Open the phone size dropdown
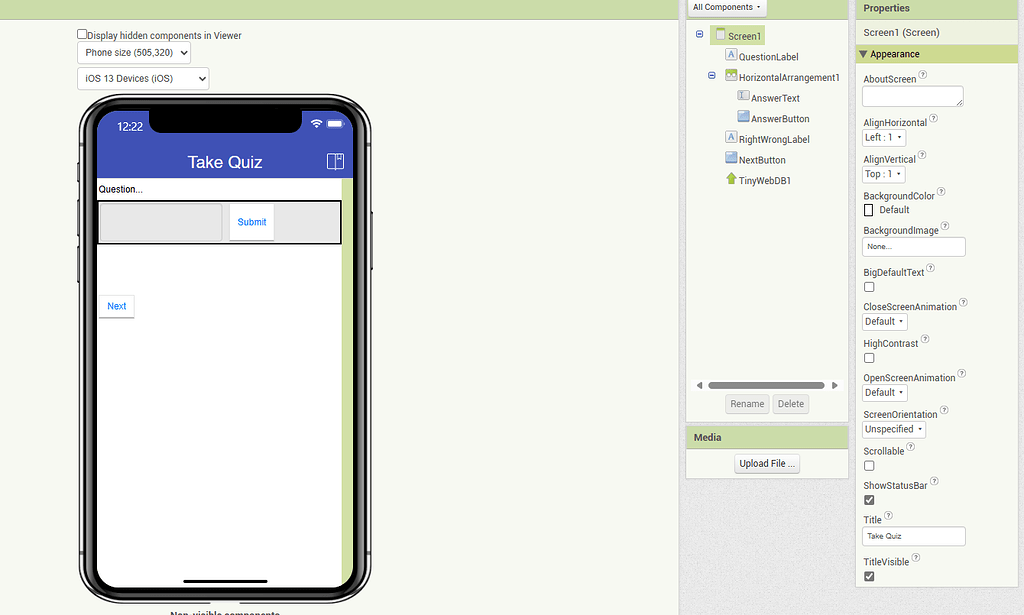Viewport: 1024px width, 615px height. 133,52
